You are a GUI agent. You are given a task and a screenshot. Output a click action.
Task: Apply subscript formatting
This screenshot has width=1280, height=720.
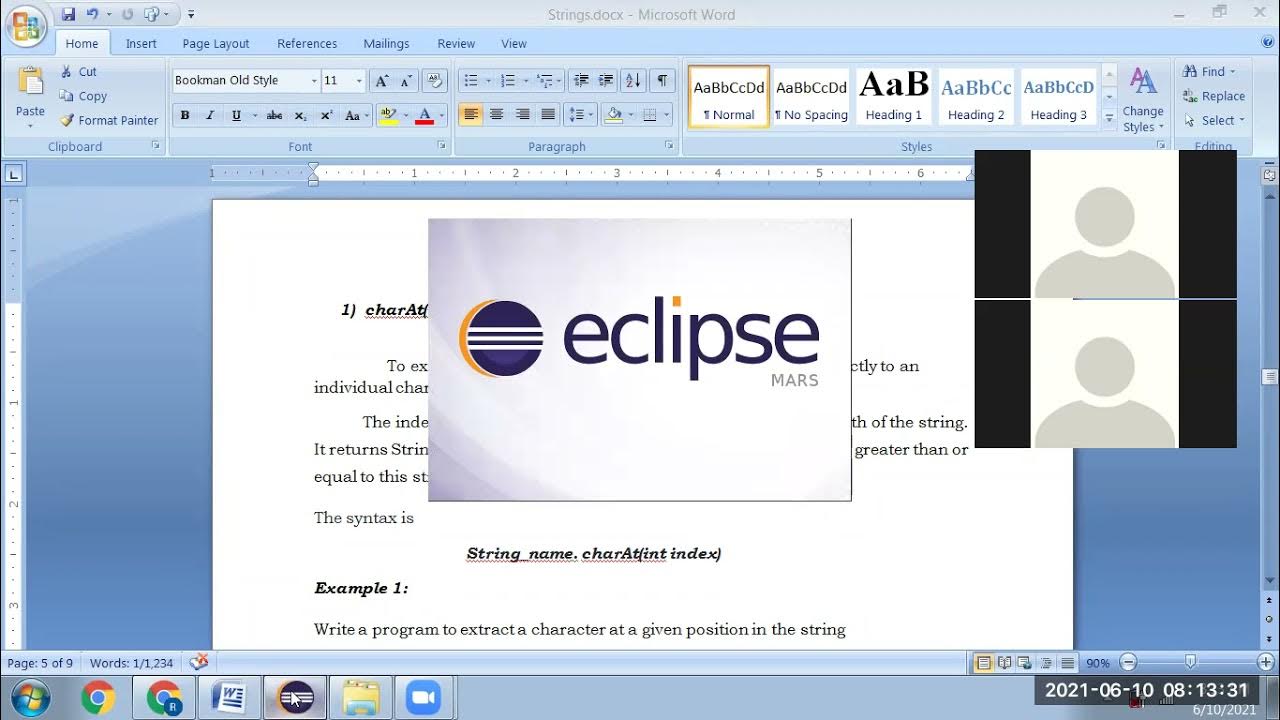click(300, 115)
